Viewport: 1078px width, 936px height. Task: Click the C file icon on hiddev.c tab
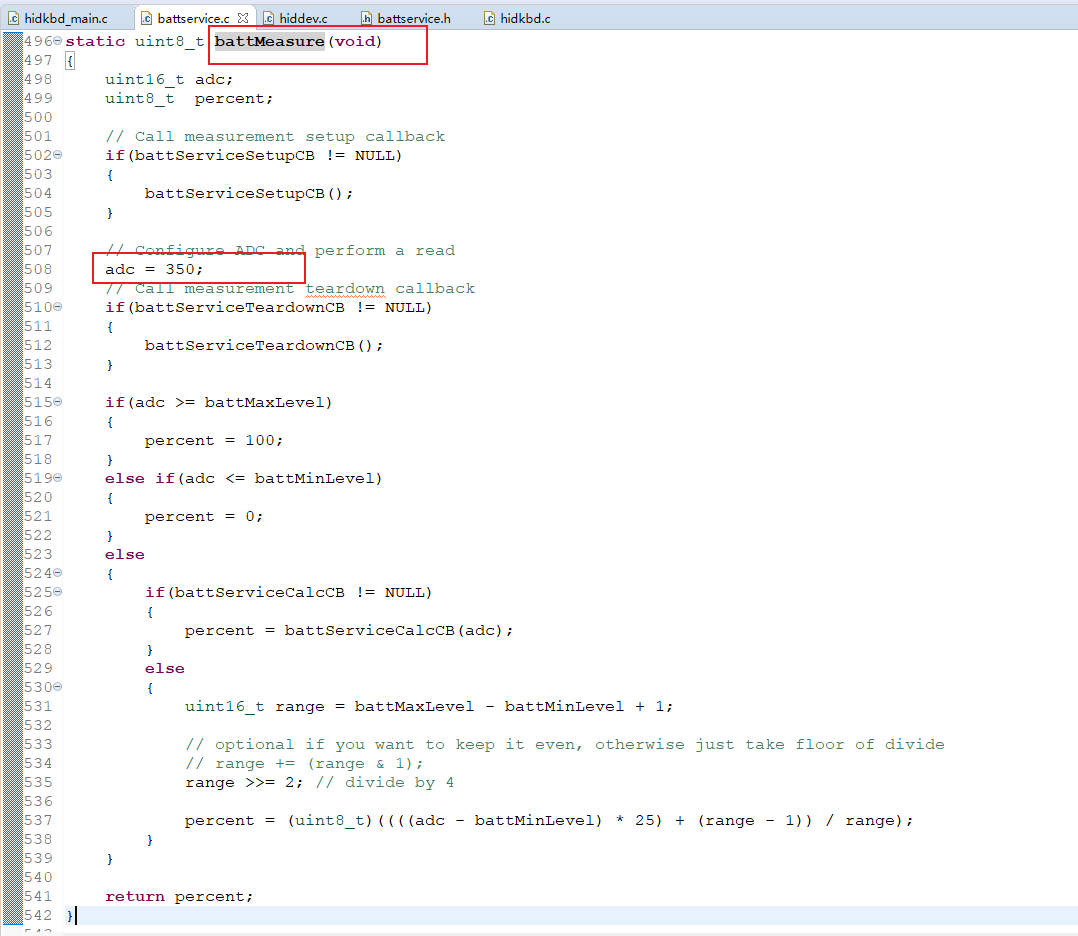(269, 18)
